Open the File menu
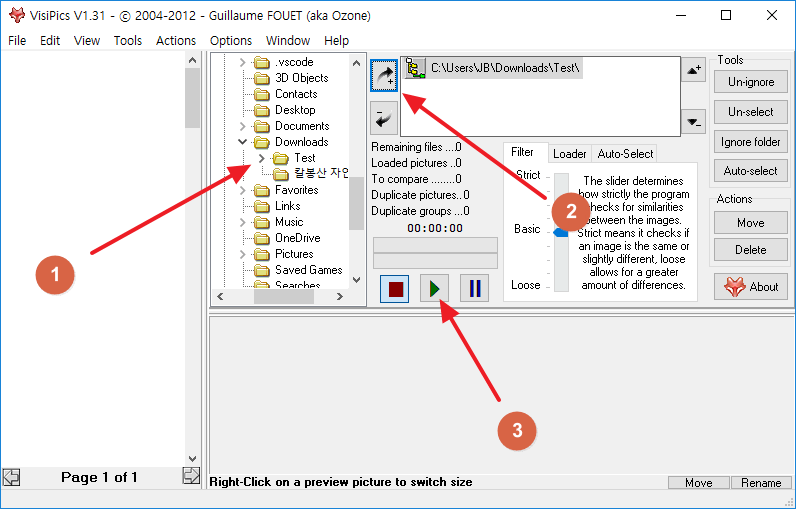Viewport: 796px width, 509px height. point(17,41)
